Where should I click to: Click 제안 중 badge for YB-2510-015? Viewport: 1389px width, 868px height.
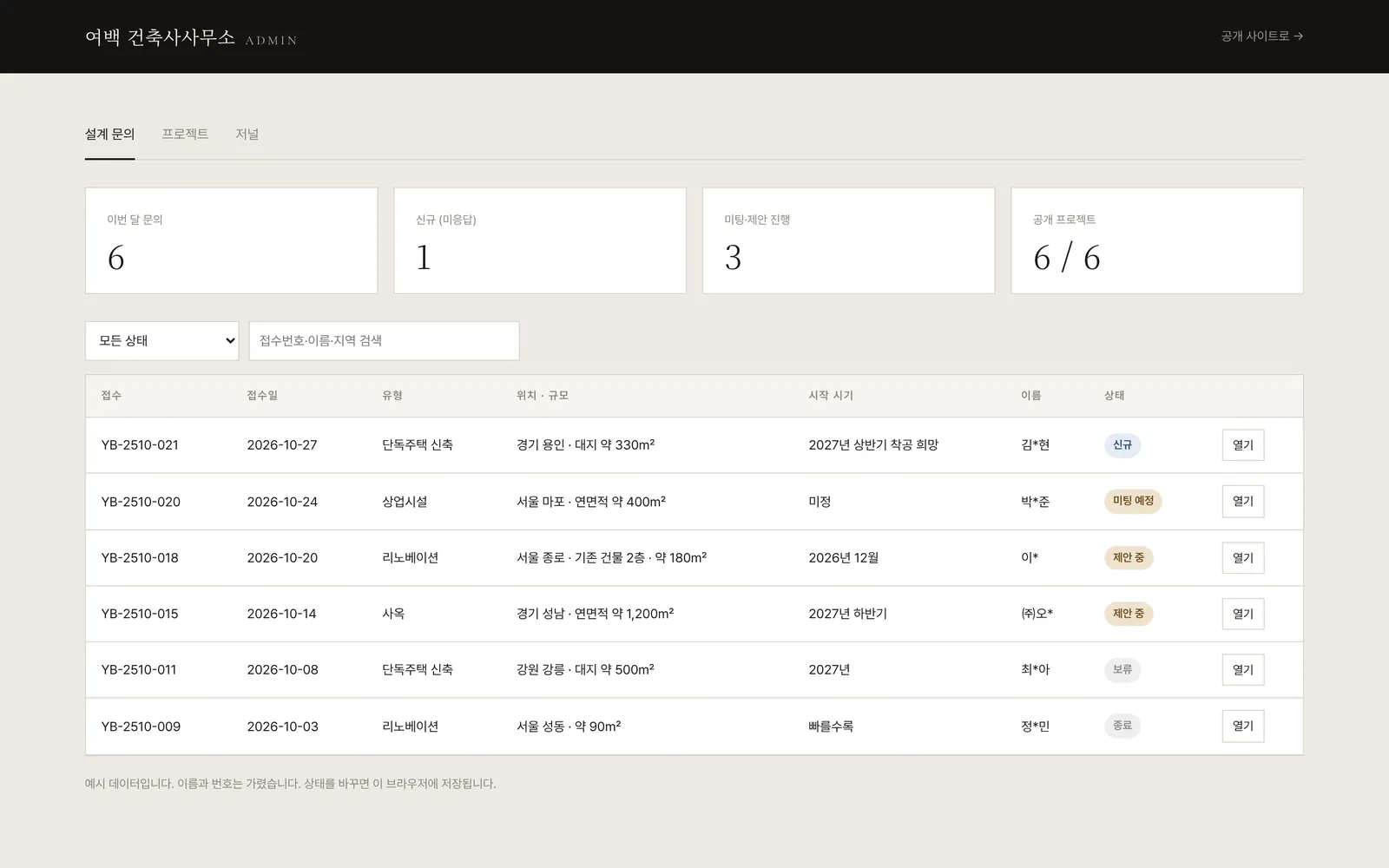coord(1129,614)
